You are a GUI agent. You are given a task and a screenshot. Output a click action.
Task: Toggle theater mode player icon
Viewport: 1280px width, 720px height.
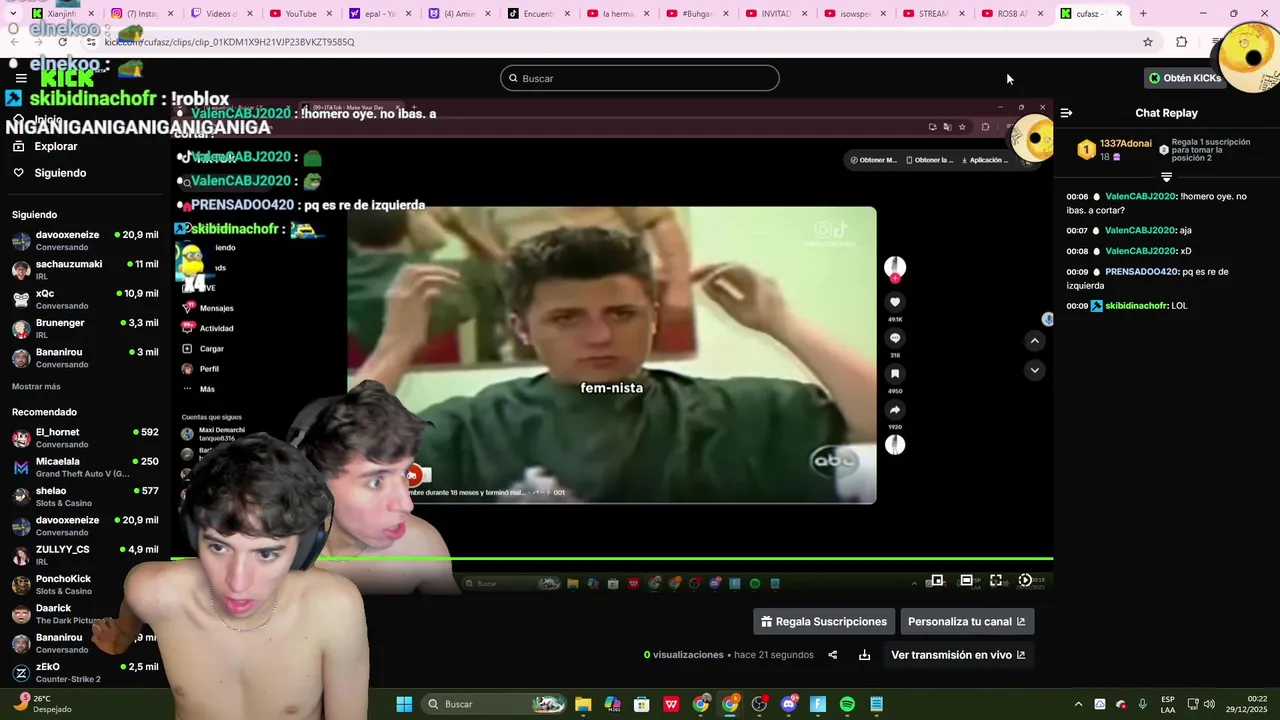(966, 580)
